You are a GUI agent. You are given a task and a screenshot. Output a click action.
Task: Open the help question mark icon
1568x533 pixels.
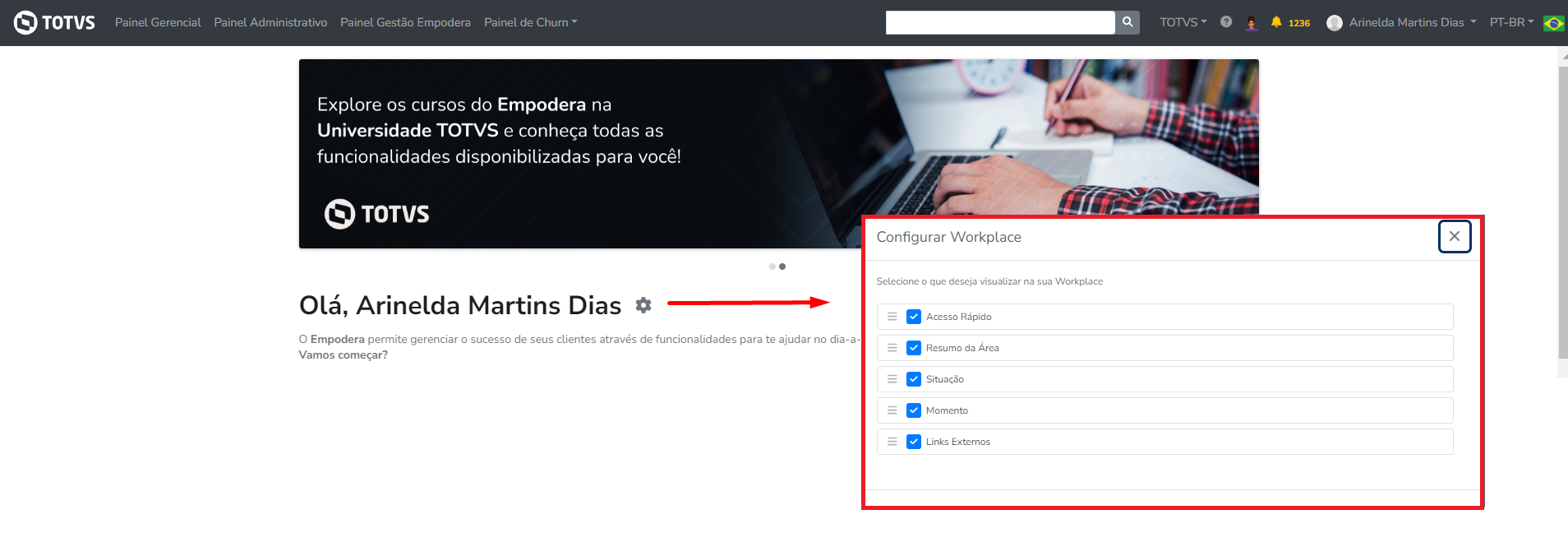1226,22
